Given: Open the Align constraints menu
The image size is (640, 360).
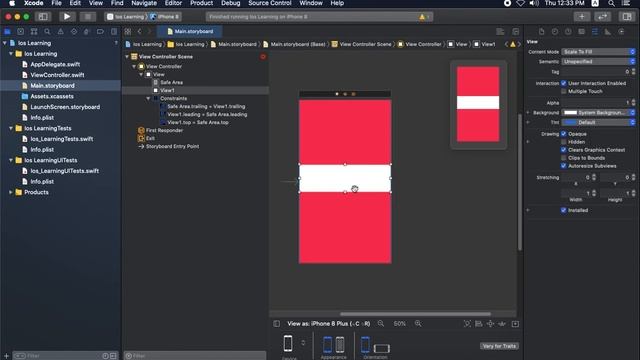Looking at the screenshot, I should pos(478,324).
